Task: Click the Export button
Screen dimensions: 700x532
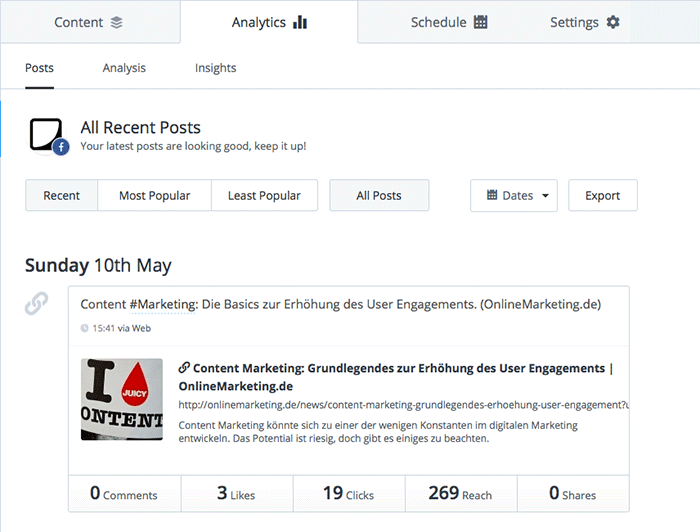Action: tap(603, 195)
